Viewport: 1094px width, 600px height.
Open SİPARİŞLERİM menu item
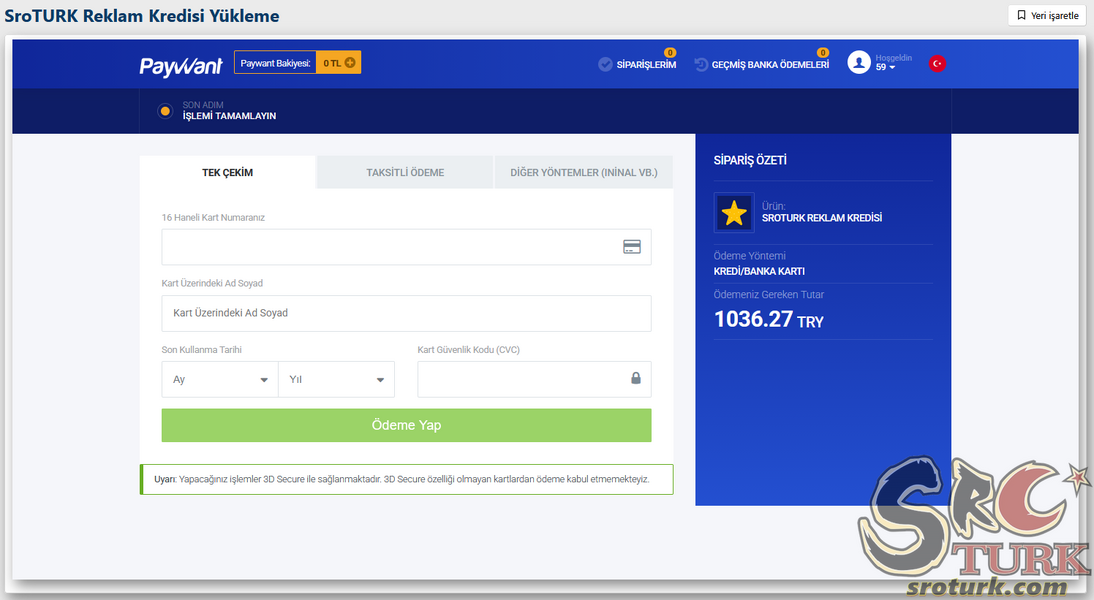click(646, 65)
